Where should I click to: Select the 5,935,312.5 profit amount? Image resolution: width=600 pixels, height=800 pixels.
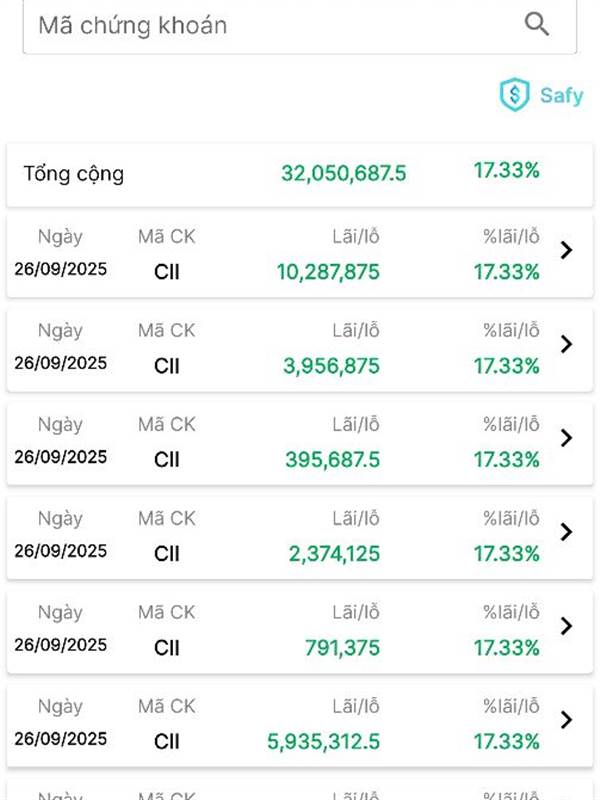tap(323, 742)
